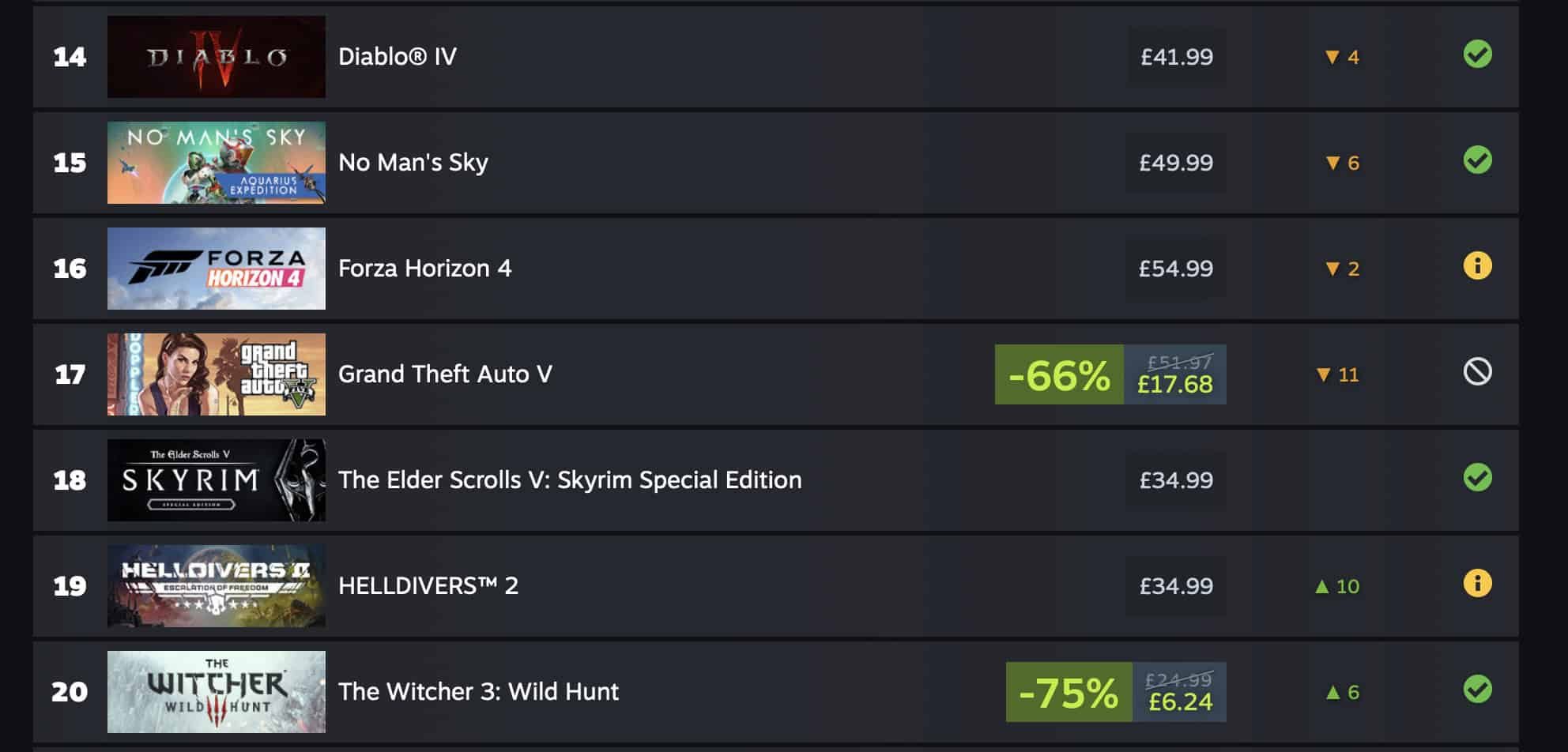Click Forza Horizon 4 yellow info icon
Screen dimensions: 1568x752
(1477, 267)
